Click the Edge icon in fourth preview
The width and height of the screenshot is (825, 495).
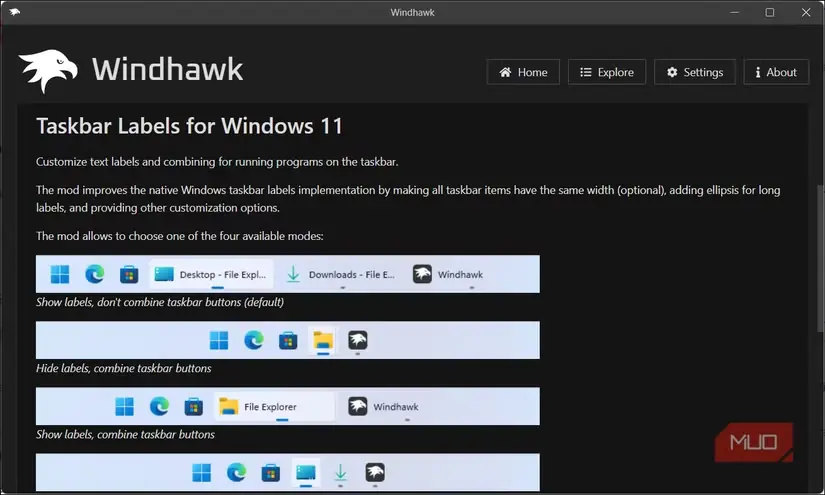tap(236, 472)
